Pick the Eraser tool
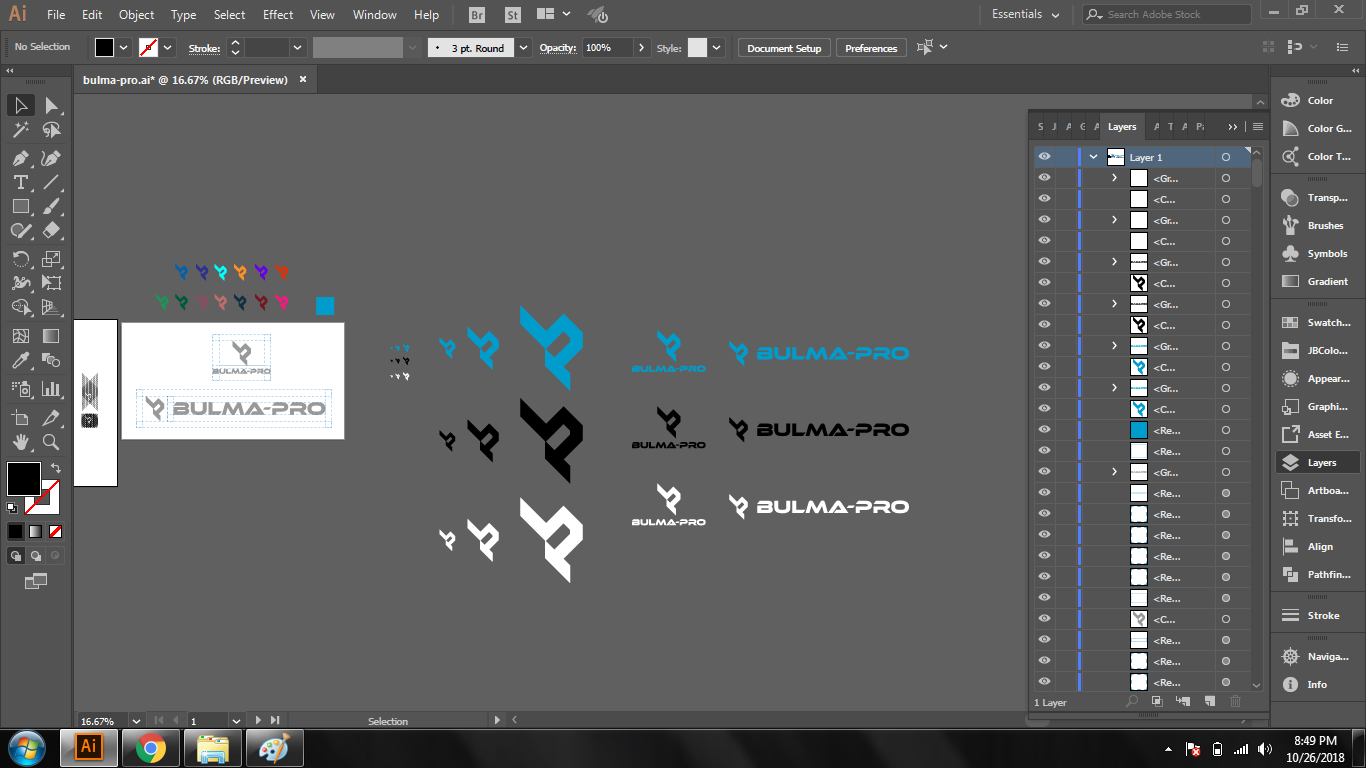Screen dimensions: 1366x768 pyautogui.click(x=52, y=230)
